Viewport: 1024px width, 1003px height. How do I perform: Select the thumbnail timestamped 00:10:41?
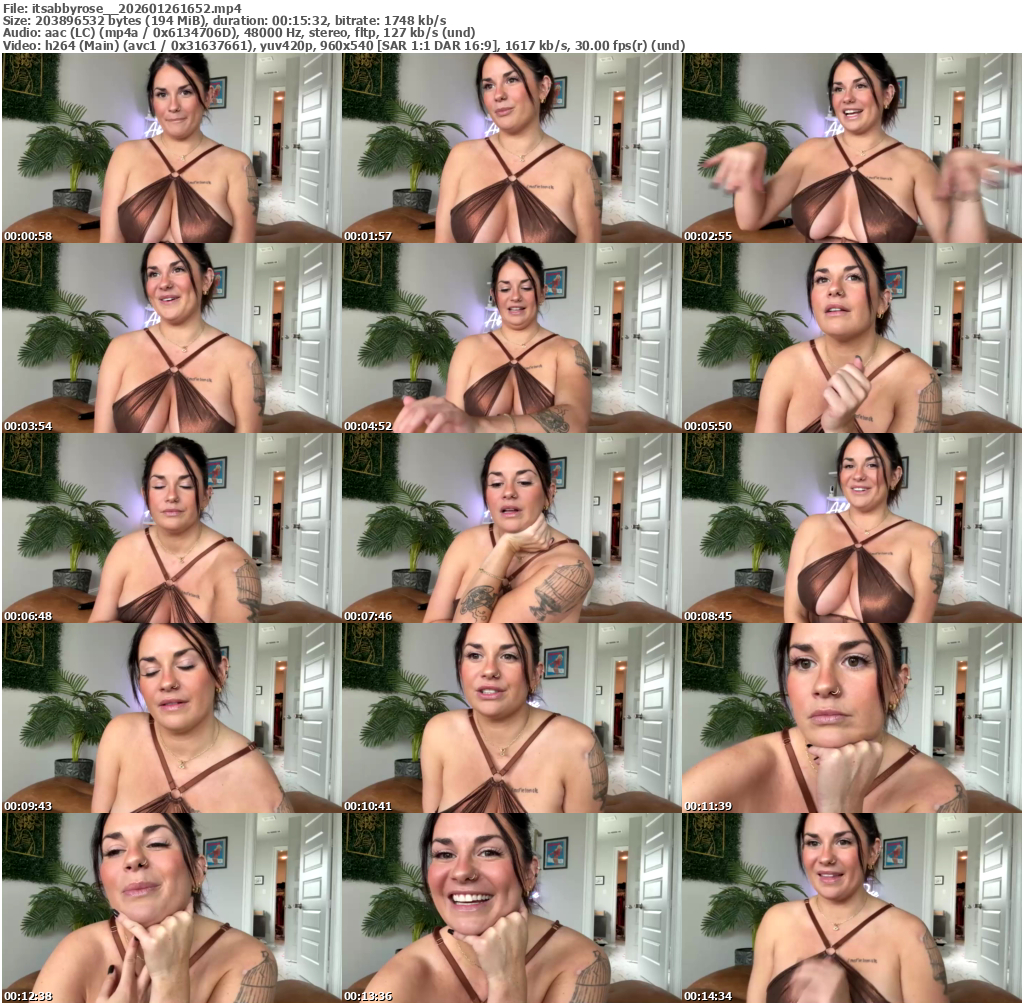(511, 718)
